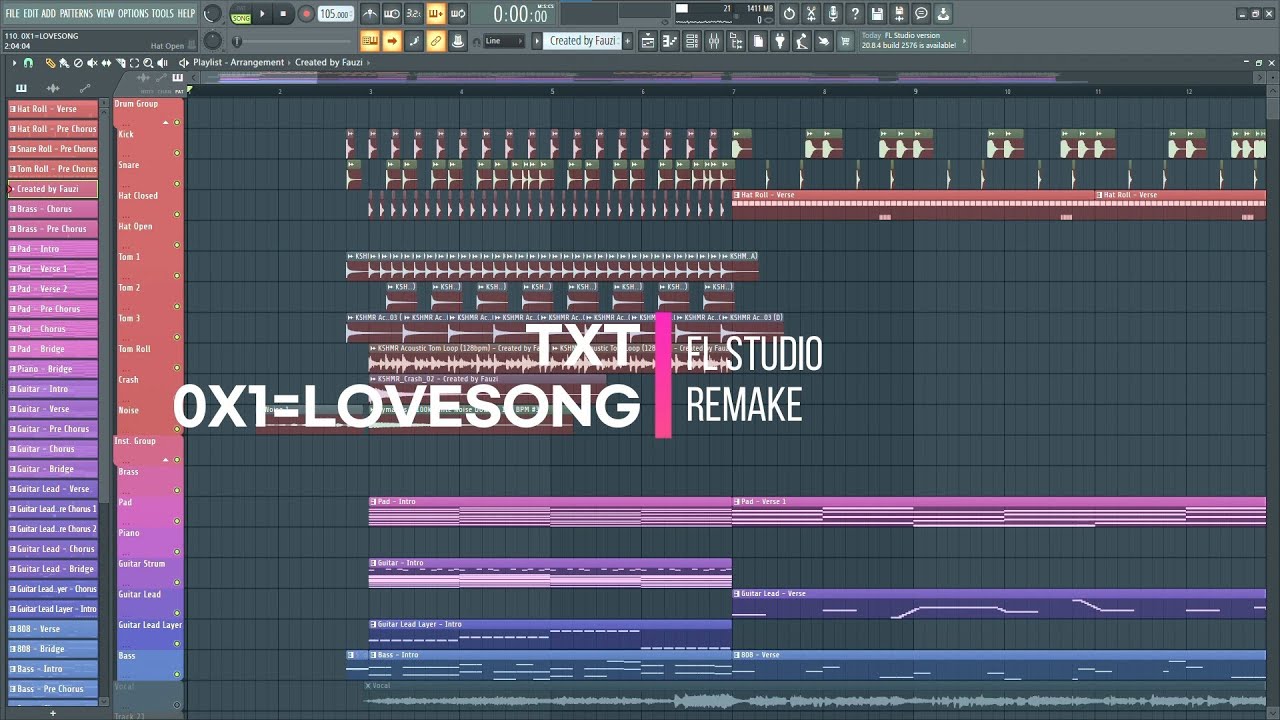Open the audio editor scissors icon
The image size is (1280, 720).
click(811, 14)
